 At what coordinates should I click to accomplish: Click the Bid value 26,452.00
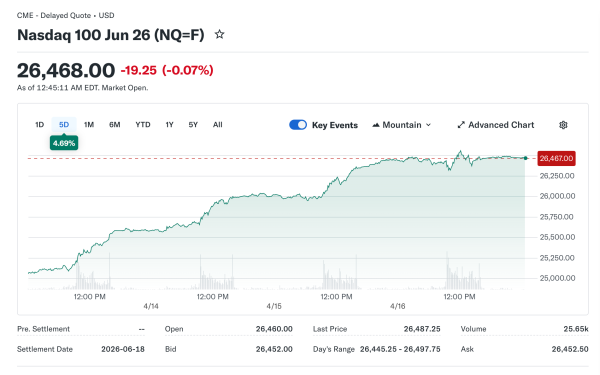click(x=274, y=349)
